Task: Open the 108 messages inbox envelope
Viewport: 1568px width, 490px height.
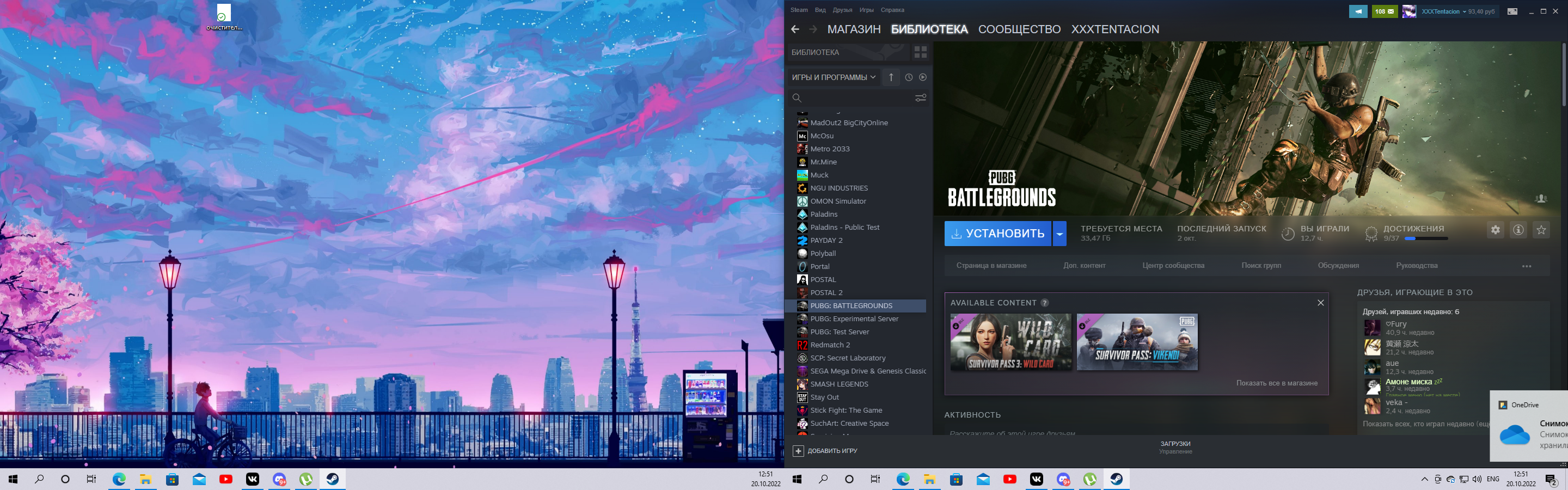Action: click(1385, 11)
